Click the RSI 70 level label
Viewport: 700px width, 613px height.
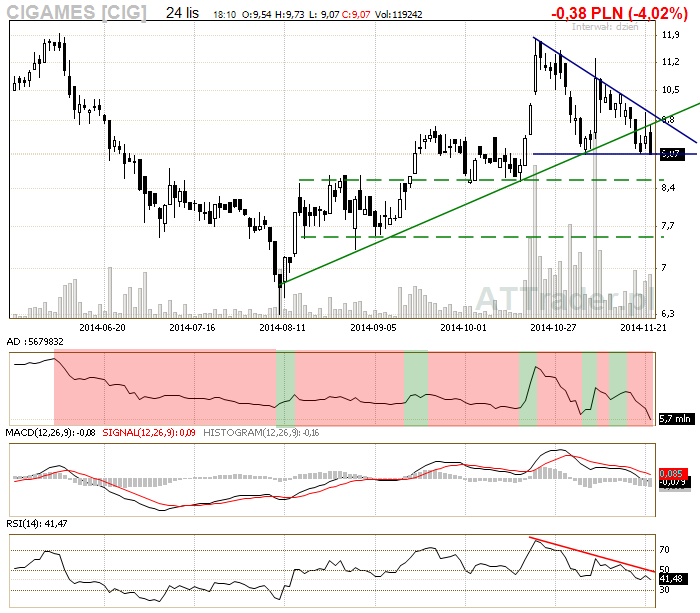pos(664,550)
